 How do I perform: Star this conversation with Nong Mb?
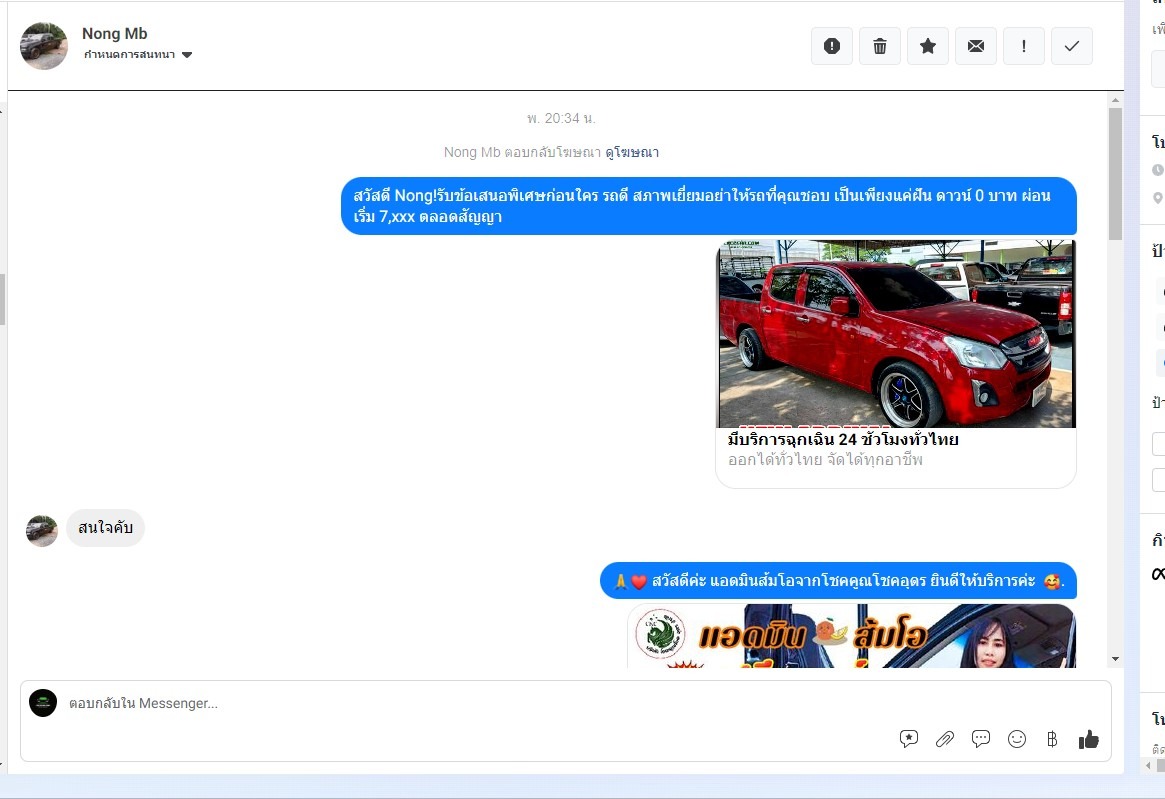point(928,46)
